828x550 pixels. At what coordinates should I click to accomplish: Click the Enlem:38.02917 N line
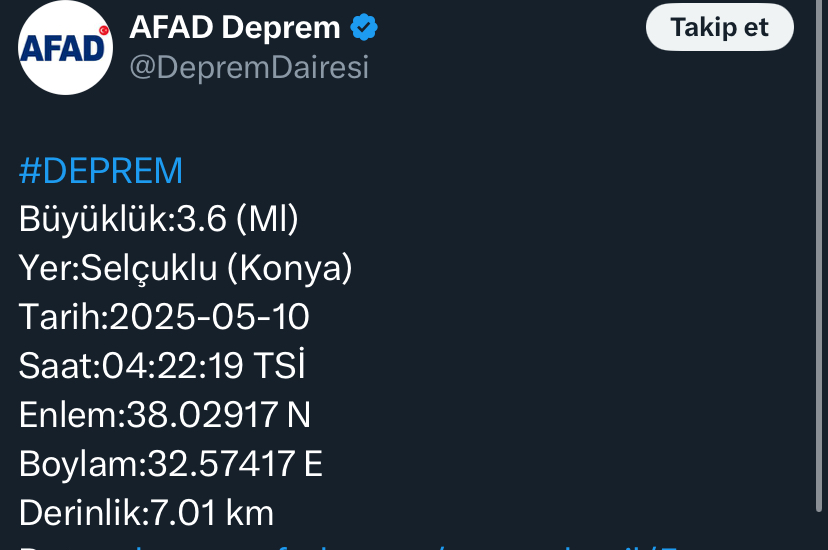[x=165, y=415]
